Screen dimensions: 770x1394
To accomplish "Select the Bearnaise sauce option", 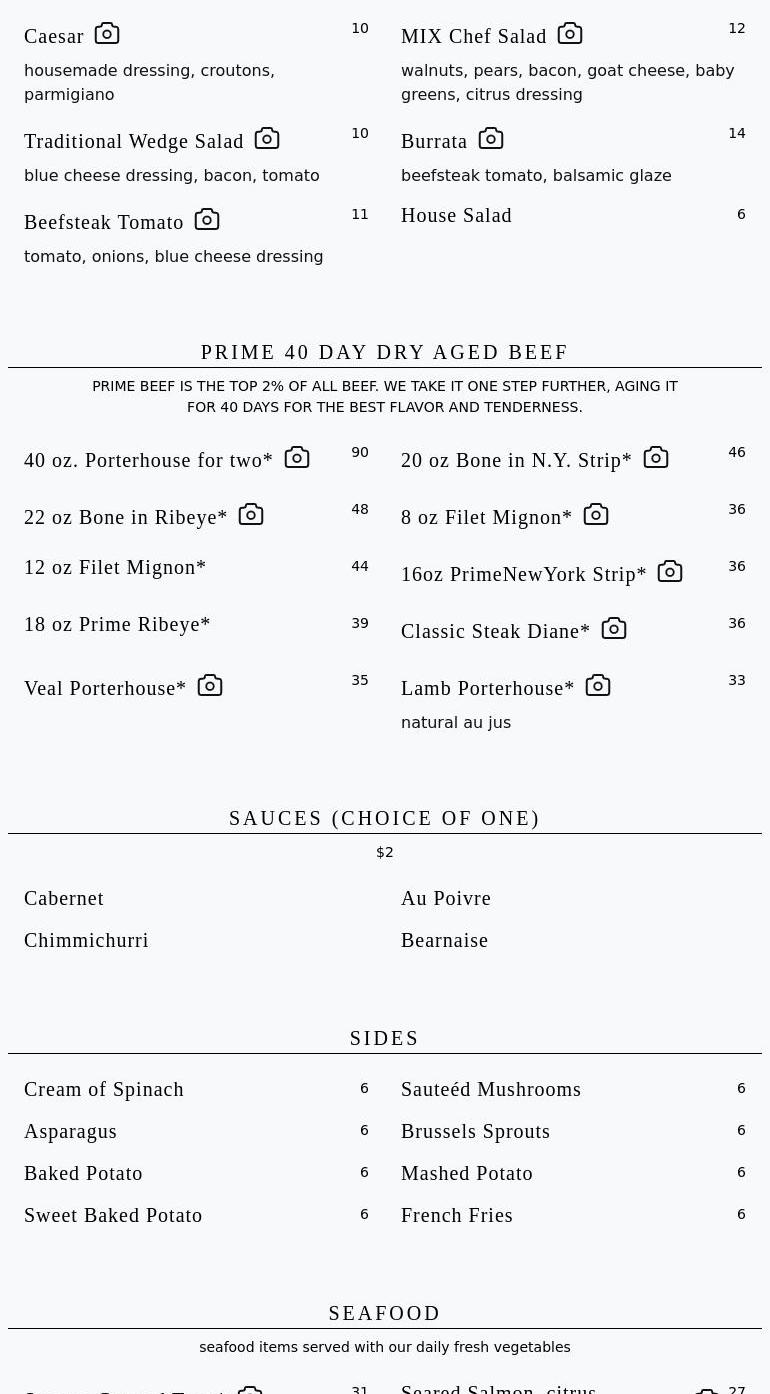I will click(x=444, y=941).
